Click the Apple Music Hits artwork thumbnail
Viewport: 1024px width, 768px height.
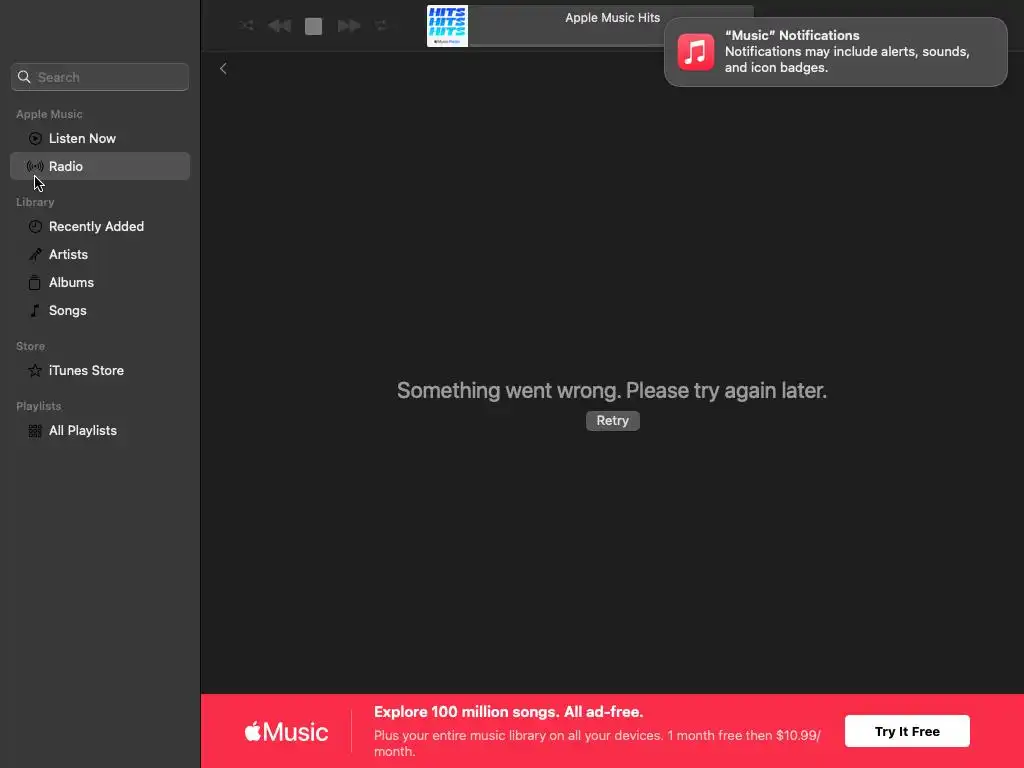click(x=447, y=26)
